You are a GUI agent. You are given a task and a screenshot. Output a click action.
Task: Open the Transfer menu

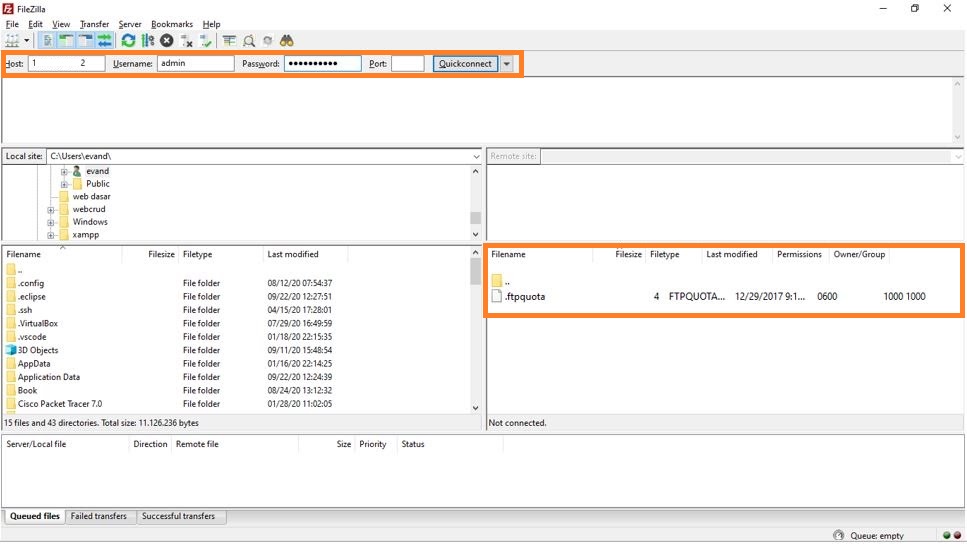click(94, 24)
